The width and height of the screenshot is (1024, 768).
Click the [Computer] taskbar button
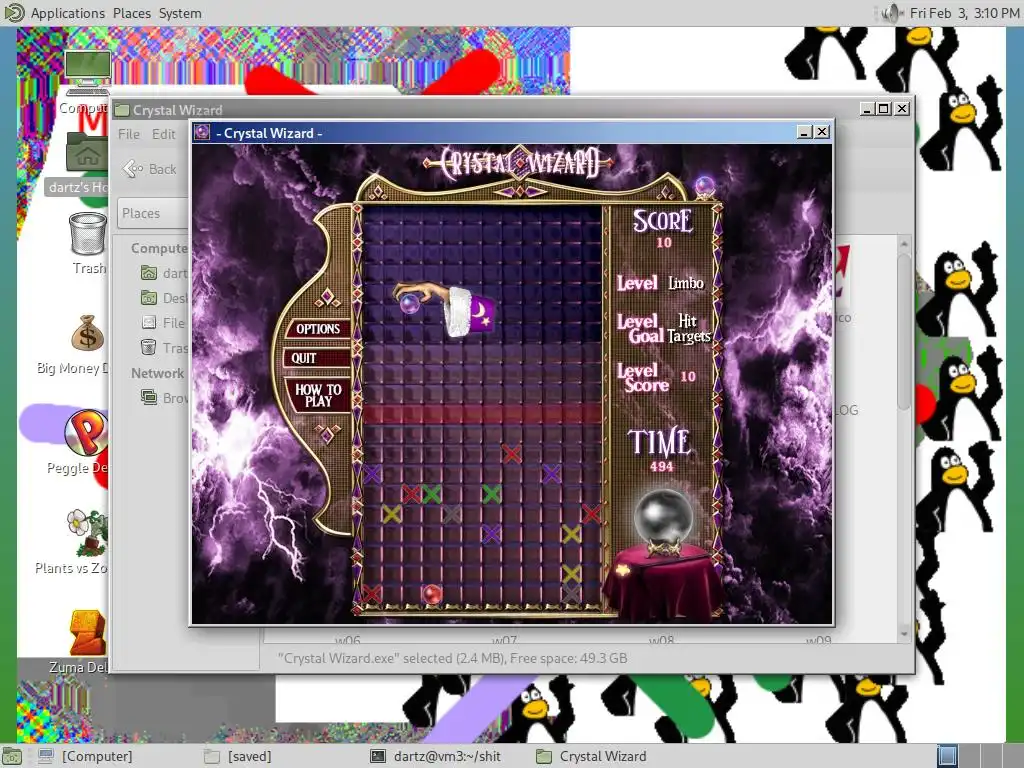[x=86, y=756]
